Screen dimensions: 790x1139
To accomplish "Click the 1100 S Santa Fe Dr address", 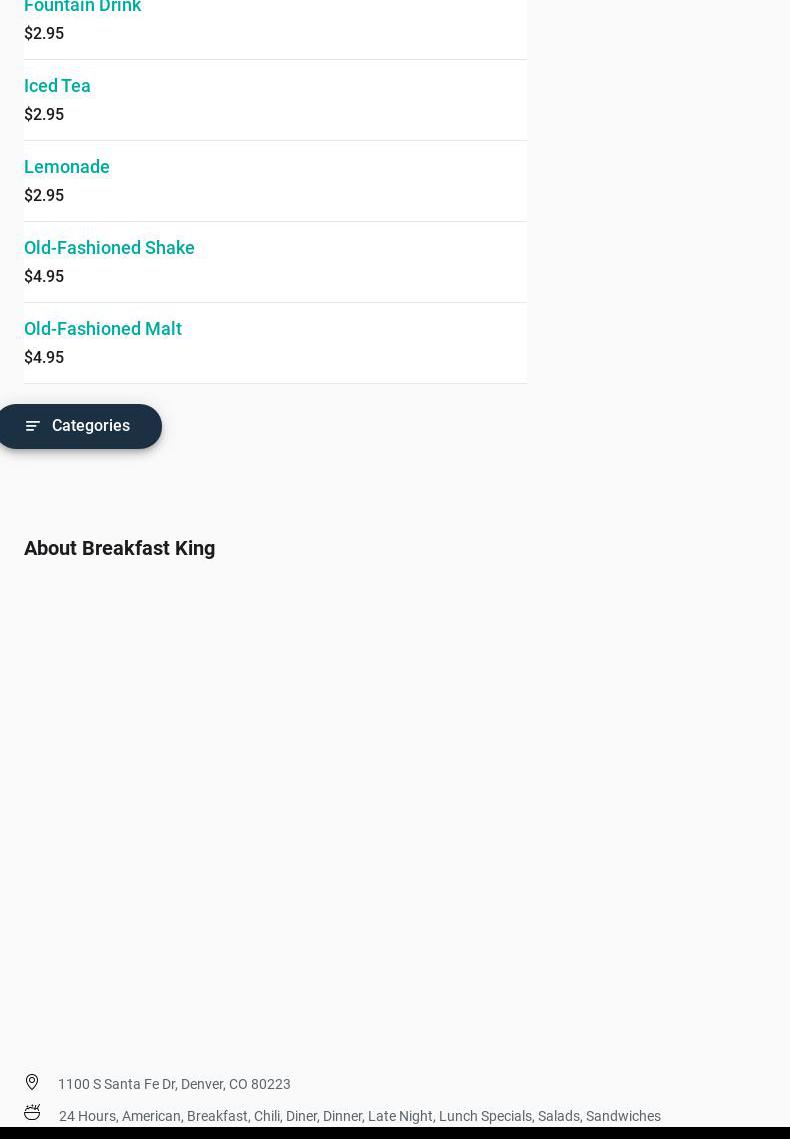I will click(x=174, y=1084).
